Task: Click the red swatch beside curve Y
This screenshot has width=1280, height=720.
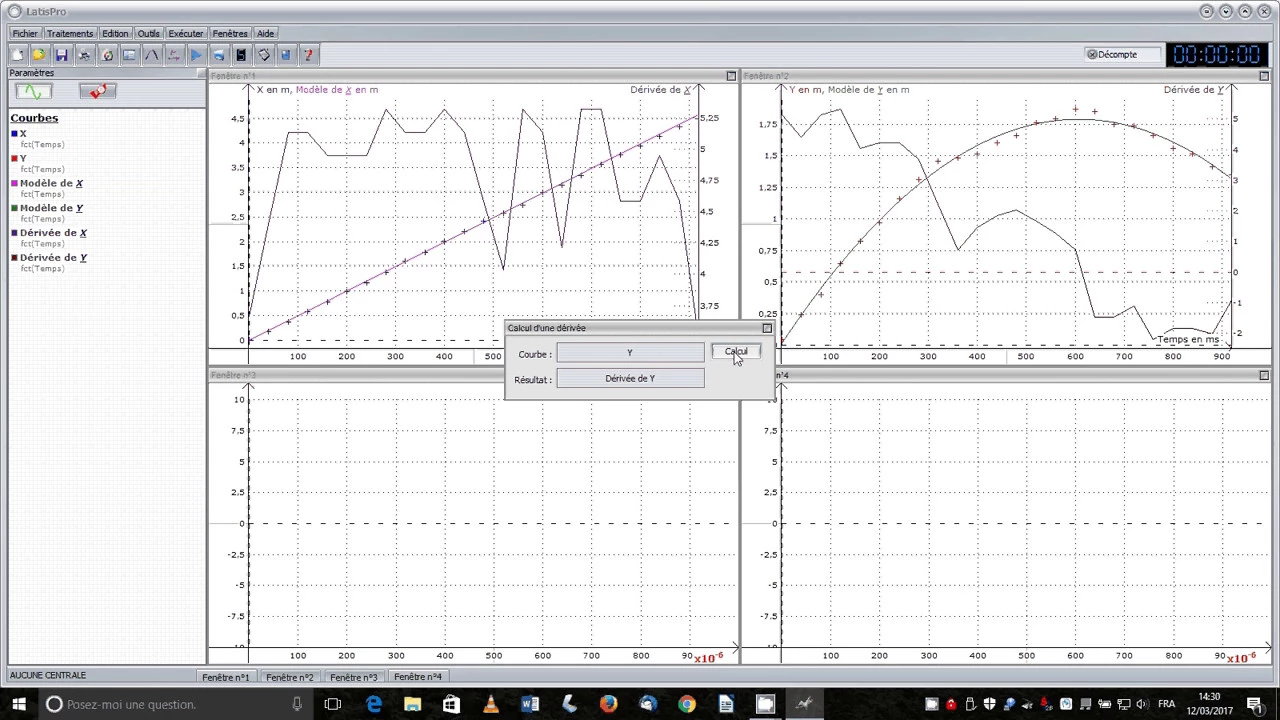Action: pyautogui.click(x=14, y=159)
